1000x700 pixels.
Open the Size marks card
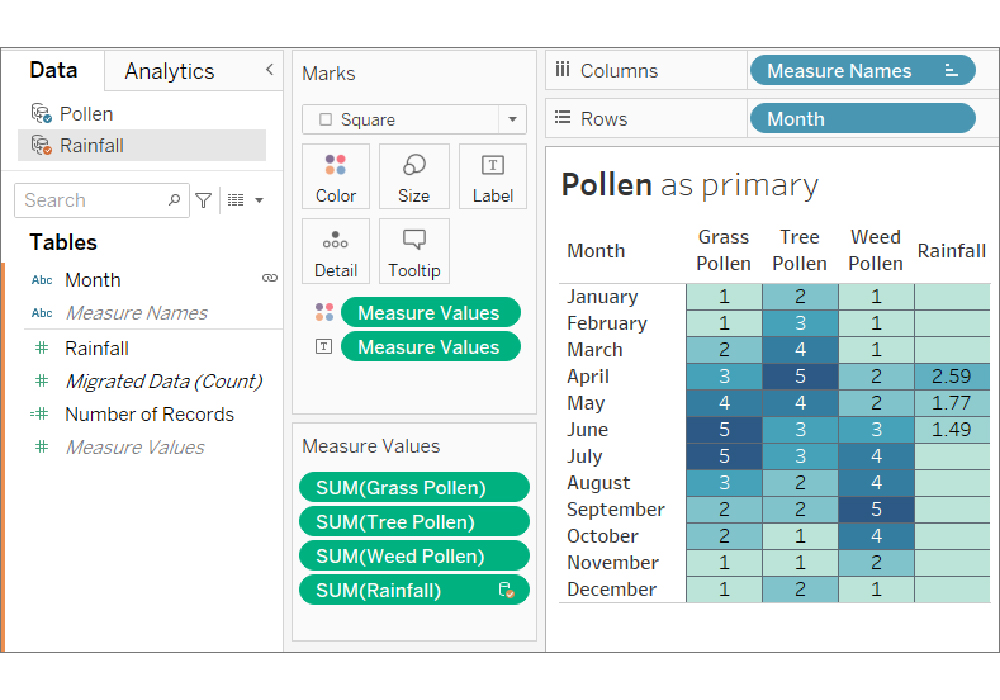pyautogui.click(x=414, y=177)
